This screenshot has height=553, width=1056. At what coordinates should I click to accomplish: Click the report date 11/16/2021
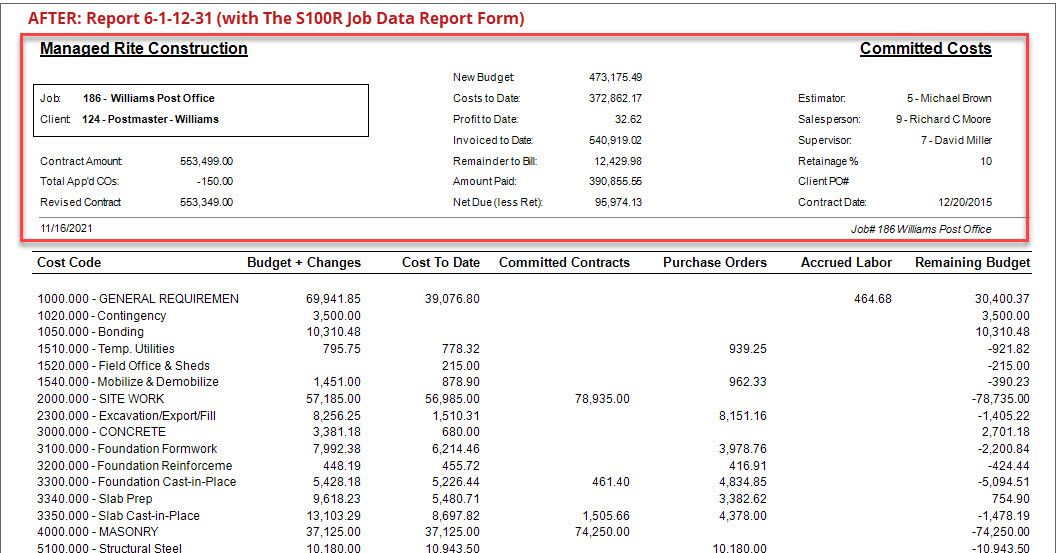click(x=66, y=228)
